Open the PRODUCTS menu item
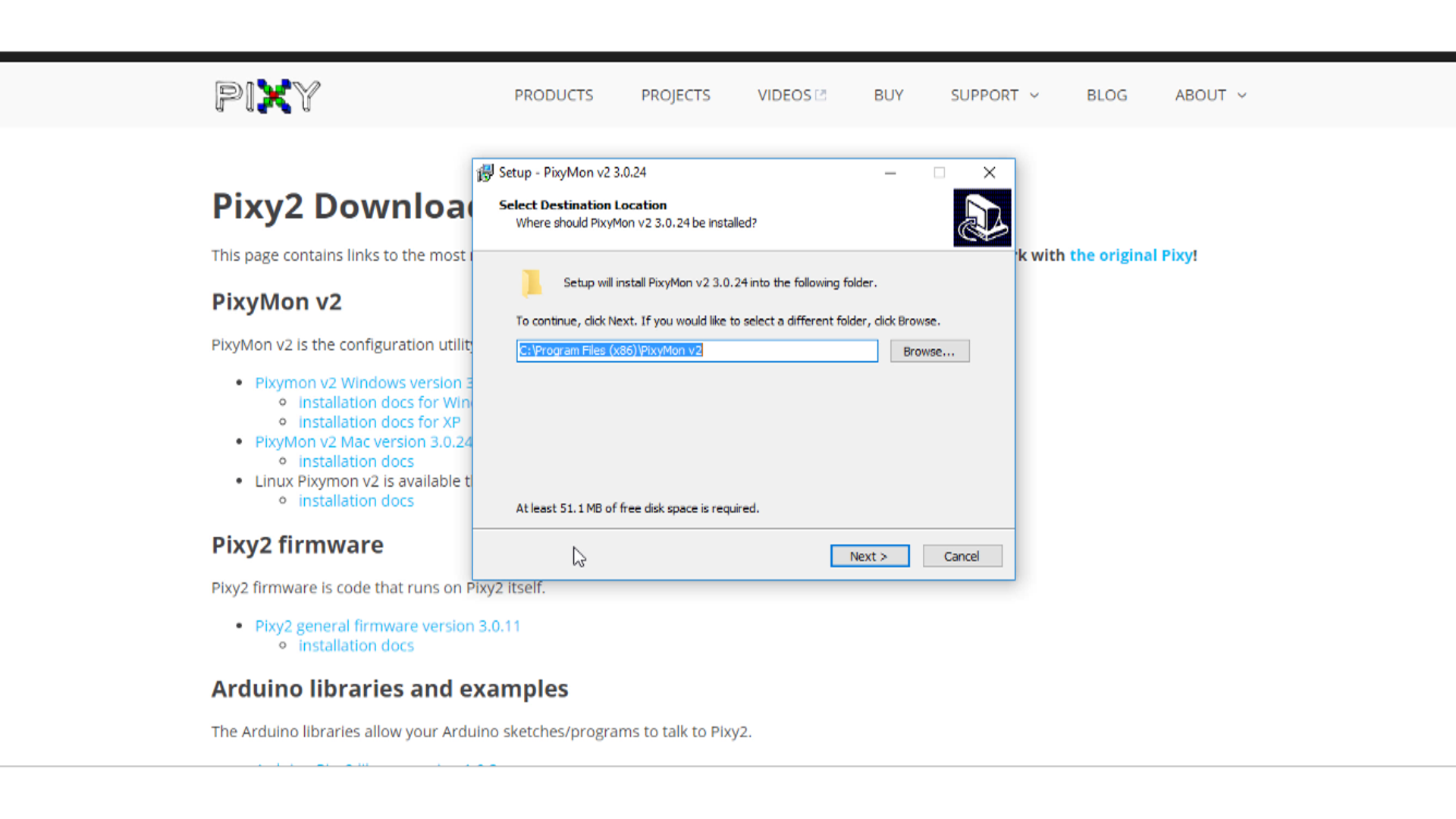Viewport: 1456px width, 819px height. coord(554,96)
